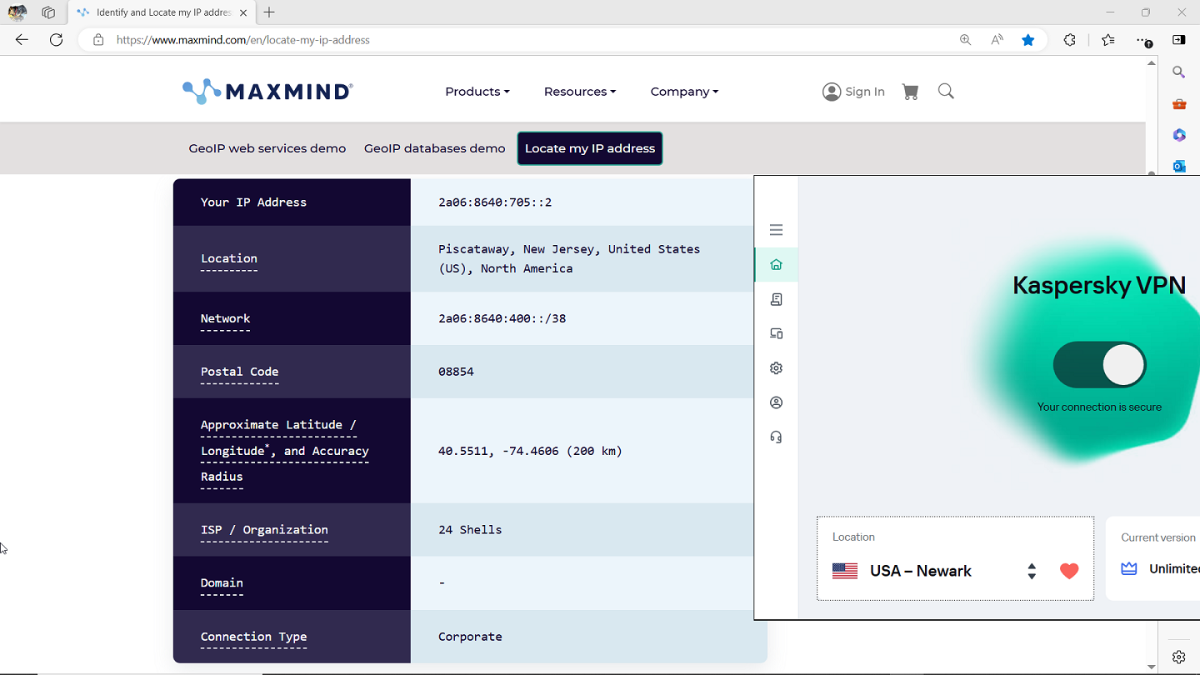Click the MaxMind search magnifier icon

(x=946, y=92)
